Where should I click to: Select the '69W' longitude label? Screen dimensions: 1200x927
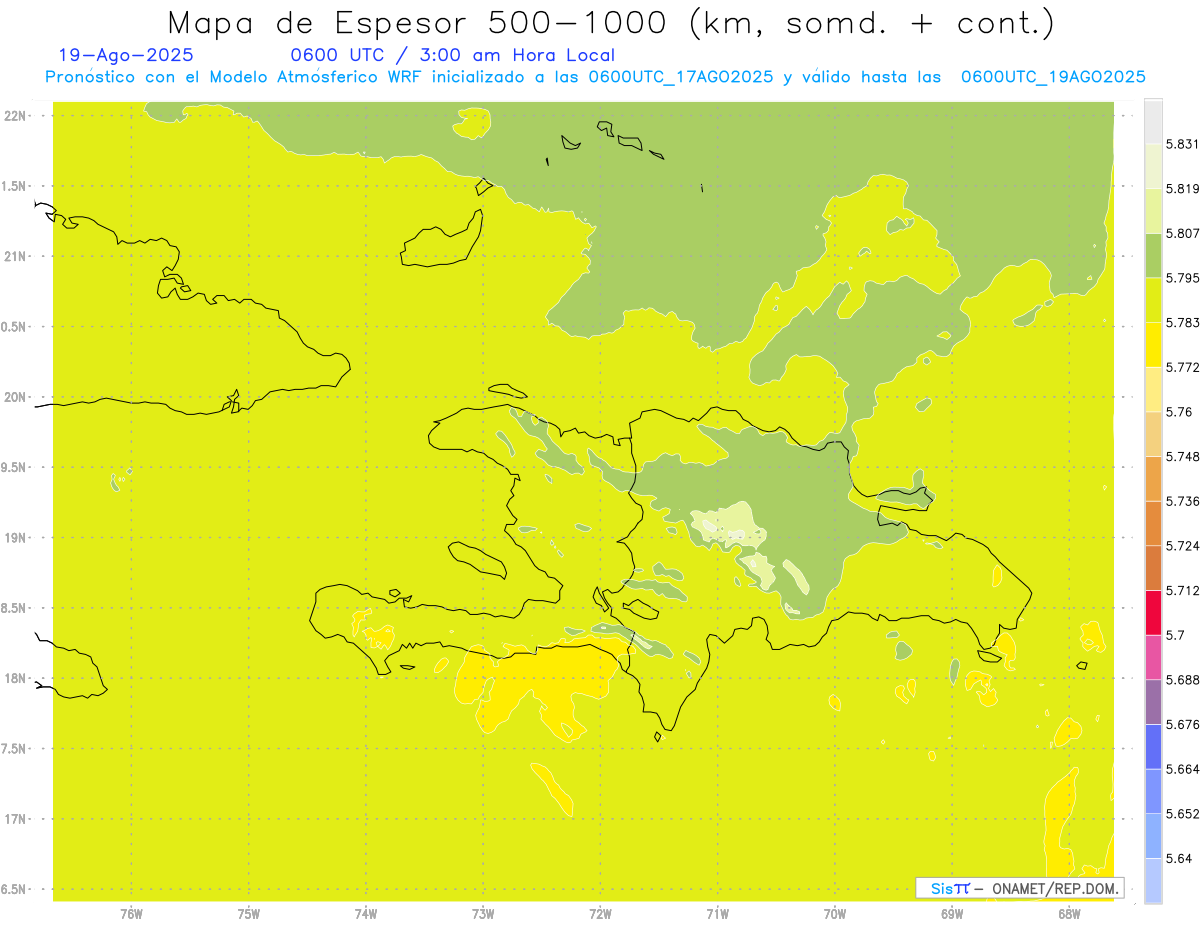click(952, 915)
